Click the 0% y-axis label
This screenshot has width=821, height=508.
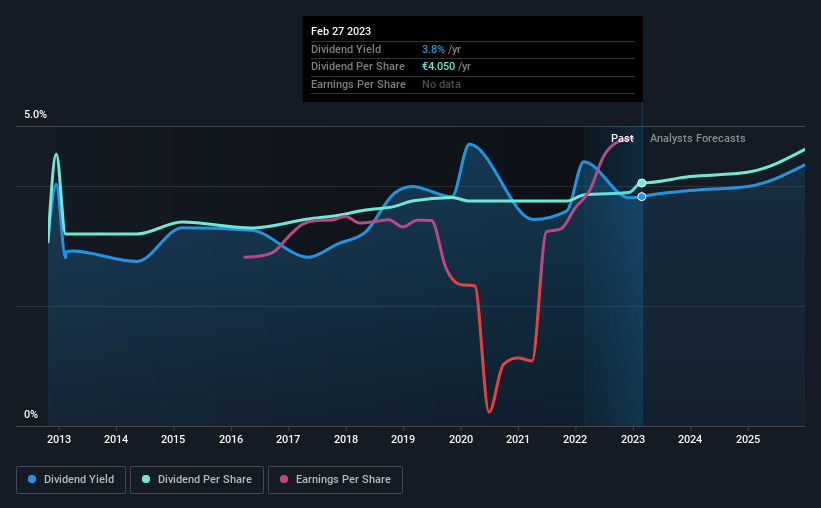click(31, 414)
